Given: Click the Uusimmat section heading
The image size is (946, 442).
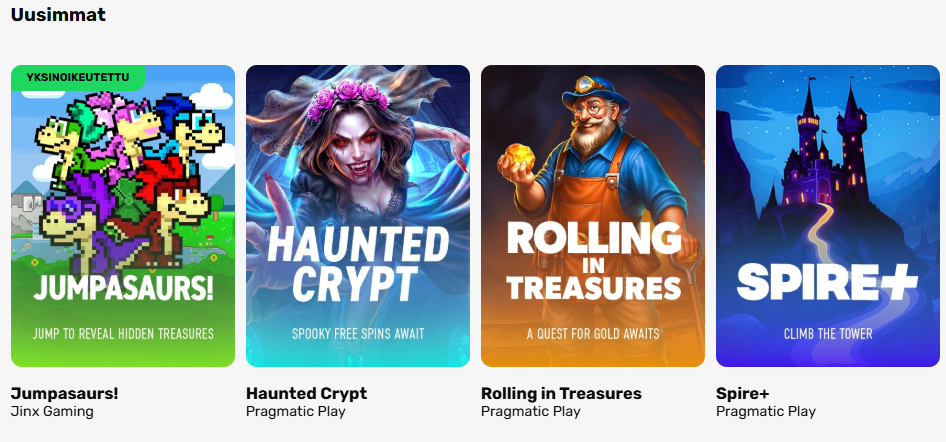Looking at the screenshot, I should pyautogui.click(x=59, y=14).
